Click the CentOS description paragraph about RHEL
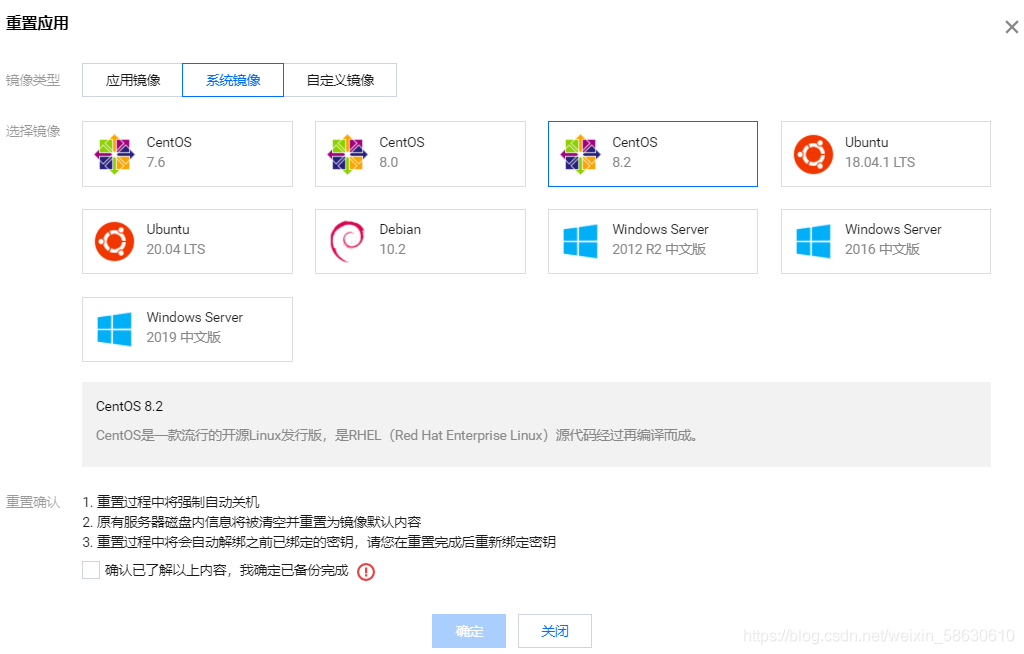This screenshot has width=1024, height=654. 396,435
